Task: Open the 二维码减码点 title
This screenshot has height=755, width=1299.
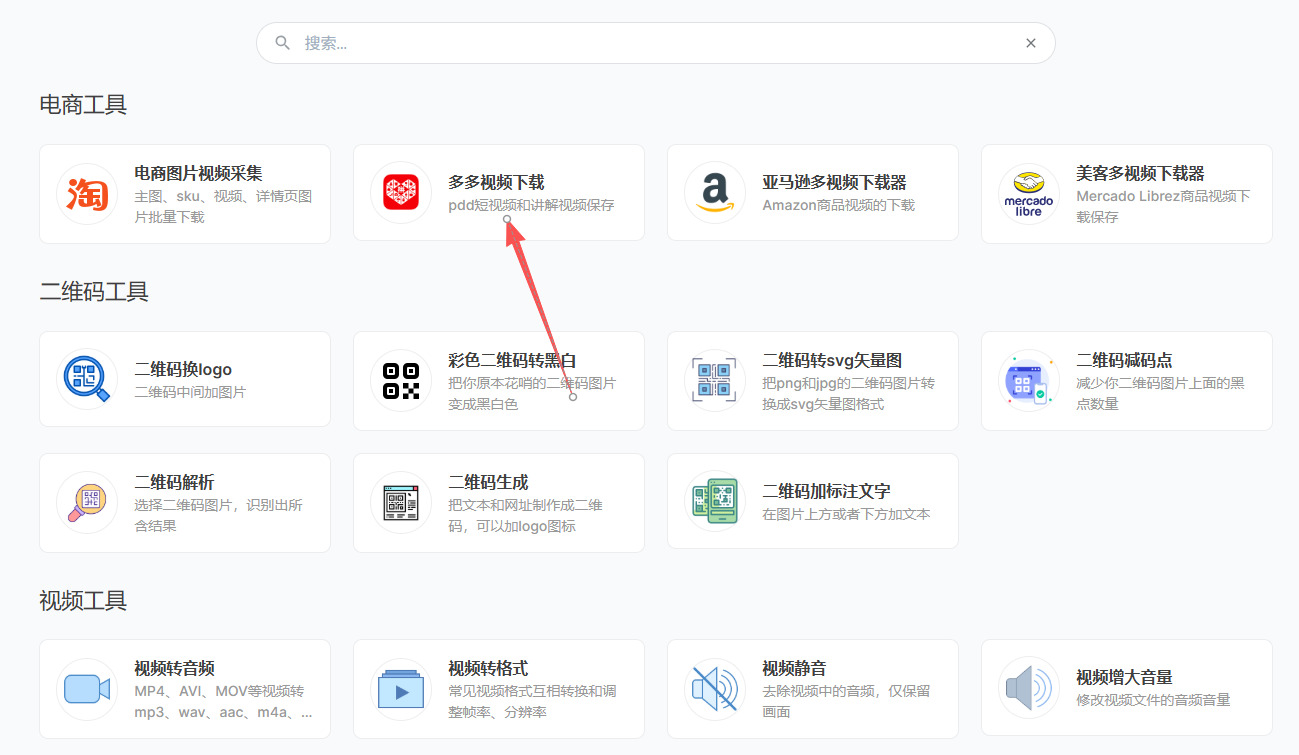Action: (1124, 360)
